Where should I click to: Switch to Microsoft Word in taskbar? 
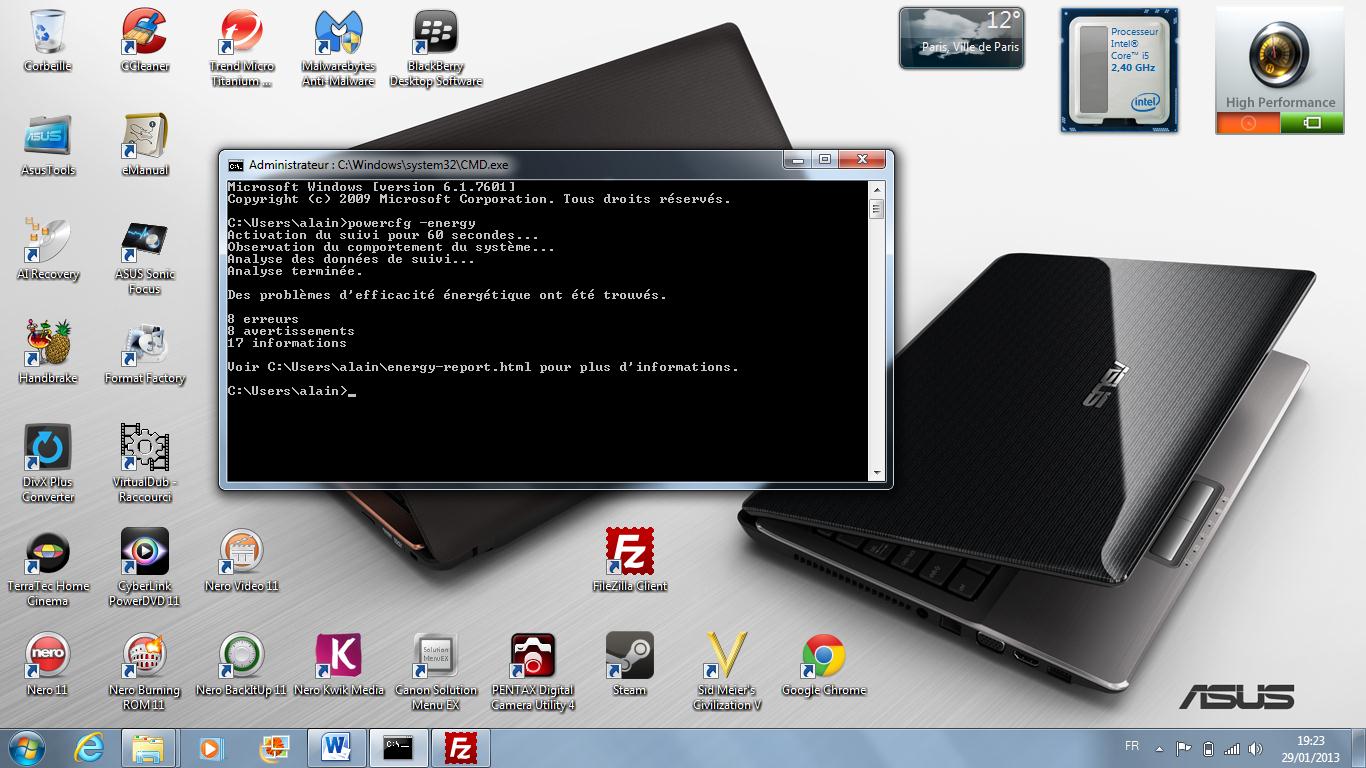[336, 748]
